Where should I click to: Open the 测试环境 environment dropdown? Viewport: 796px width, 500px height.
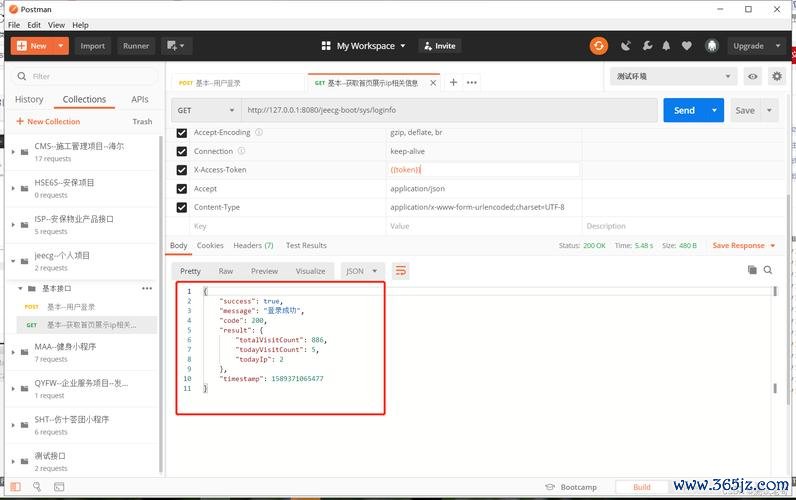pos(673,76)
